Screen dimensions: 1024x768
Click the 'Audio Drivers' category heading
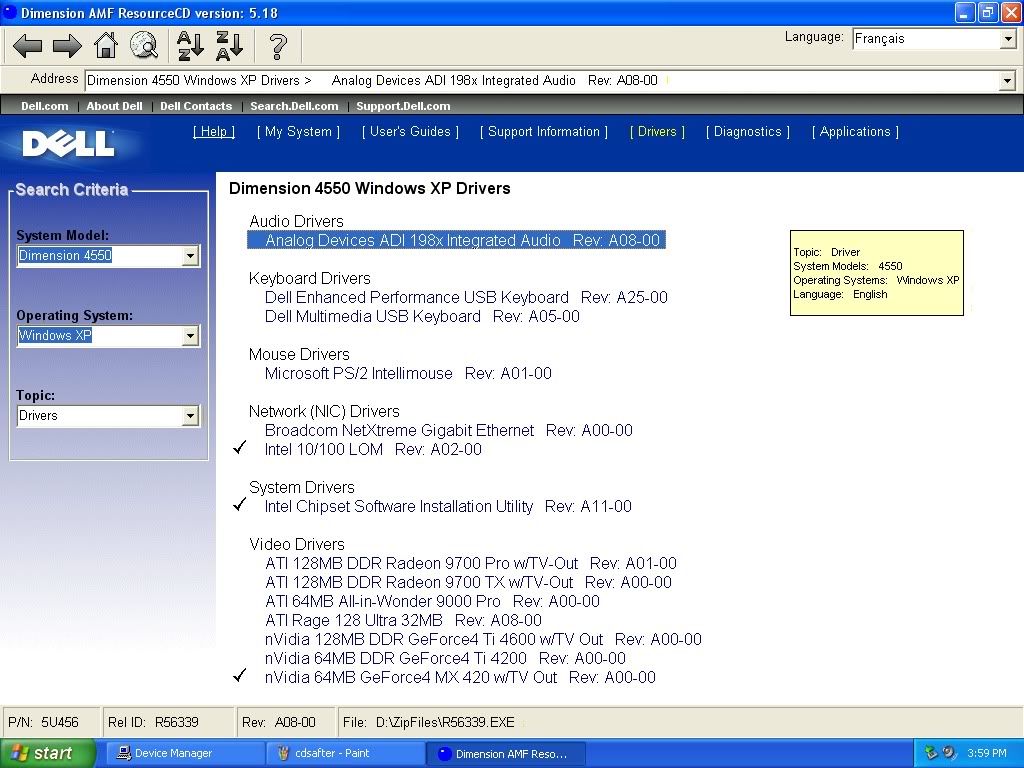(x=296, y=221)
